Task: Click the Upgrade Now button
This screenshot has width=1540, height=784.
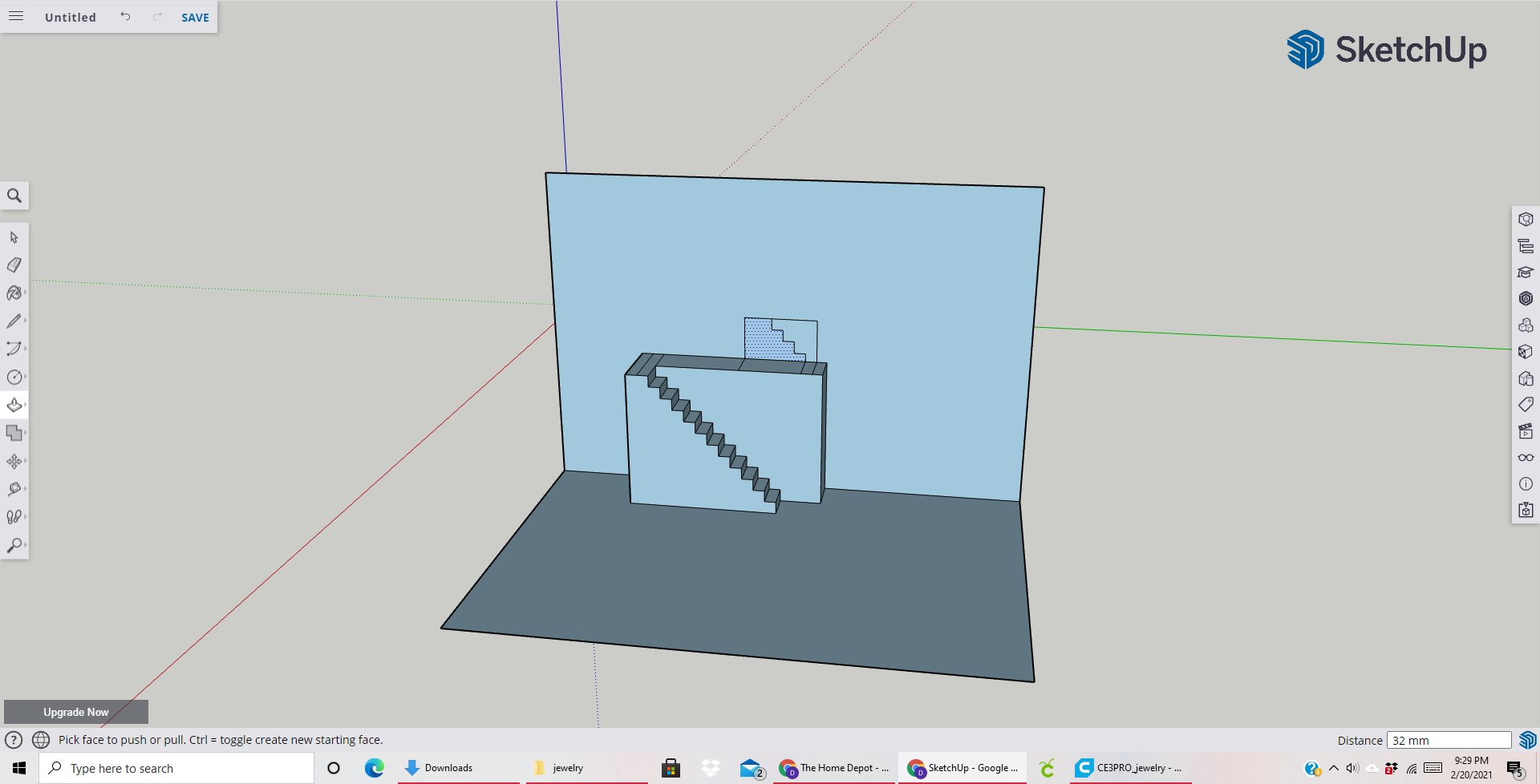Action: [76, 712]
